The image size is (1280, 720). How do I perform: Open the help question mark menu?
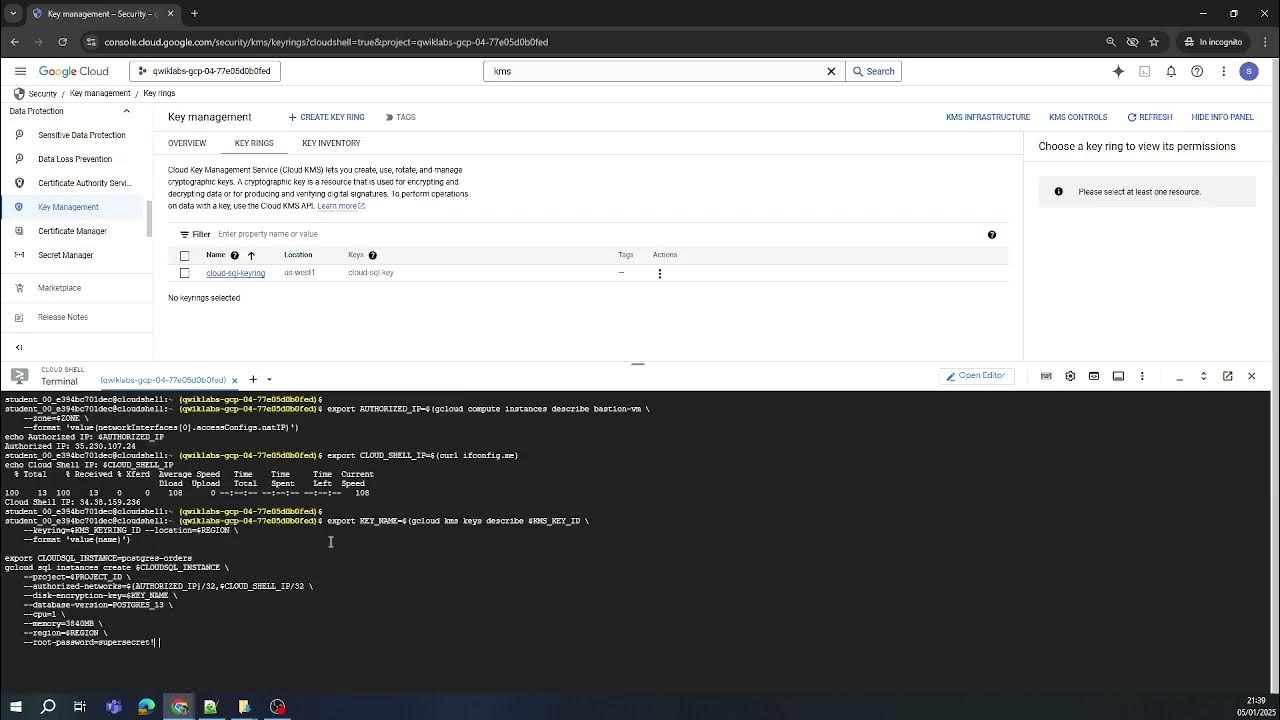coord(1197,71)
